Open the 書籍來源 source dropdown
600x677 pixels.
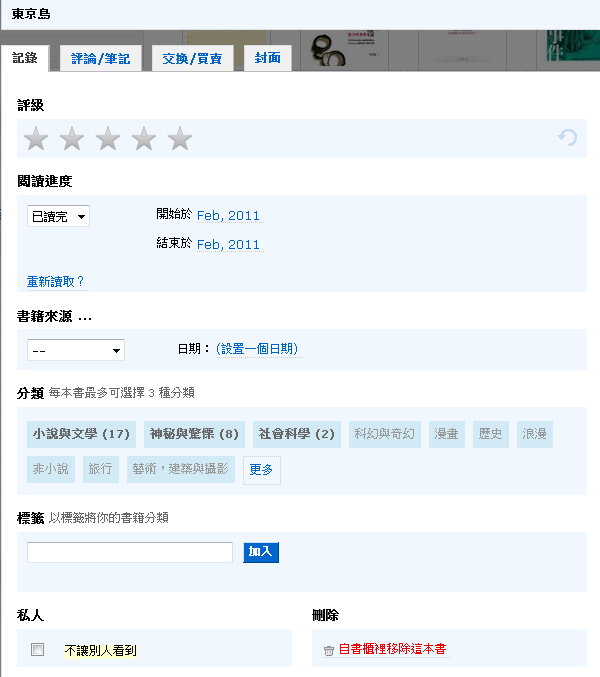pos(76,350)
